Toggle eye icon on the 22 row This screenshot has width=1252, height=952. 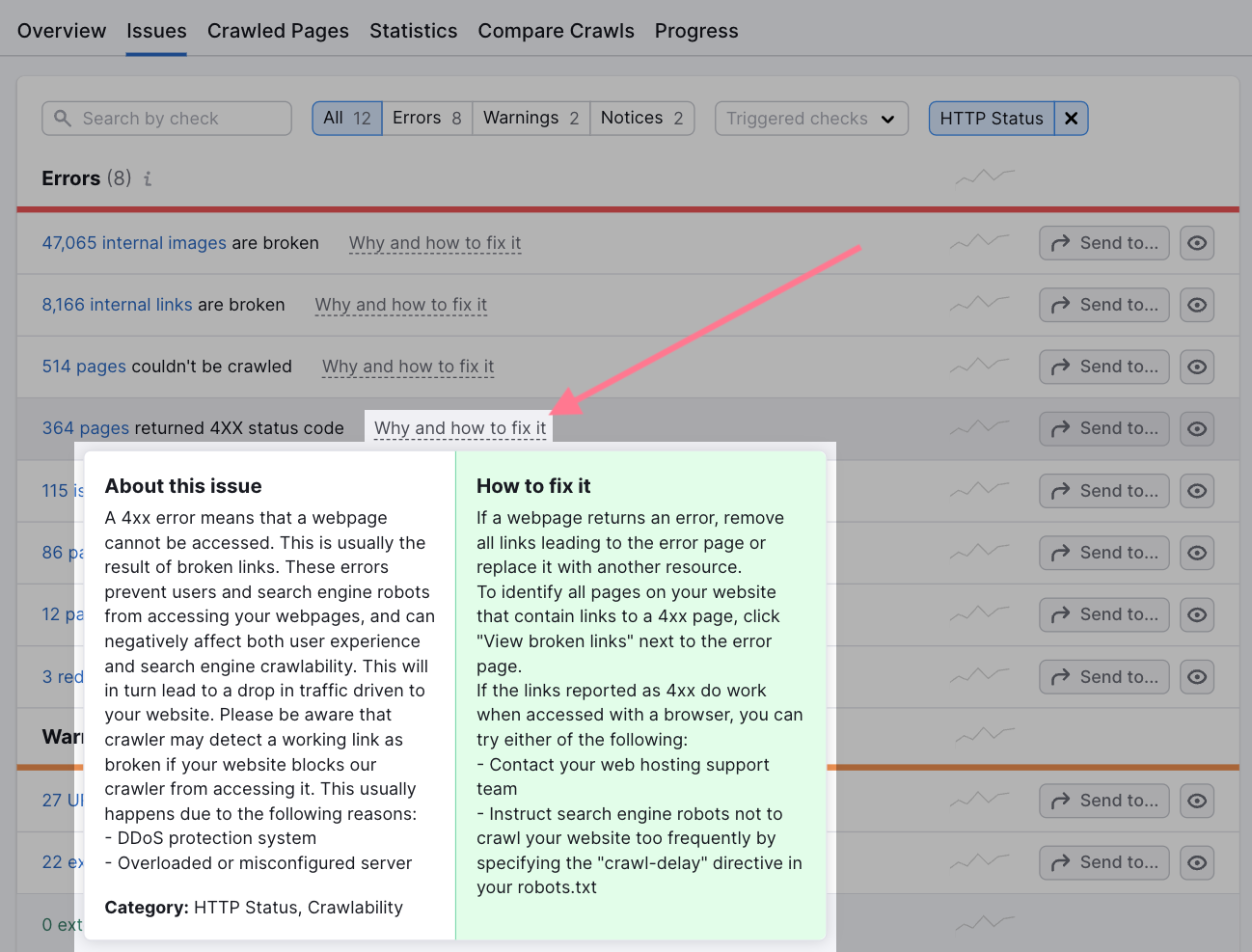1197,862
